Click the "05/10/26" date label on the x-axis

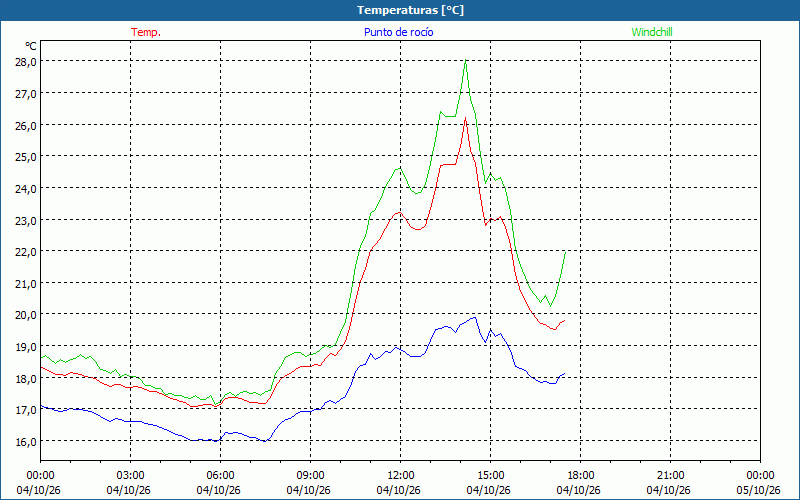coord(759,490)
